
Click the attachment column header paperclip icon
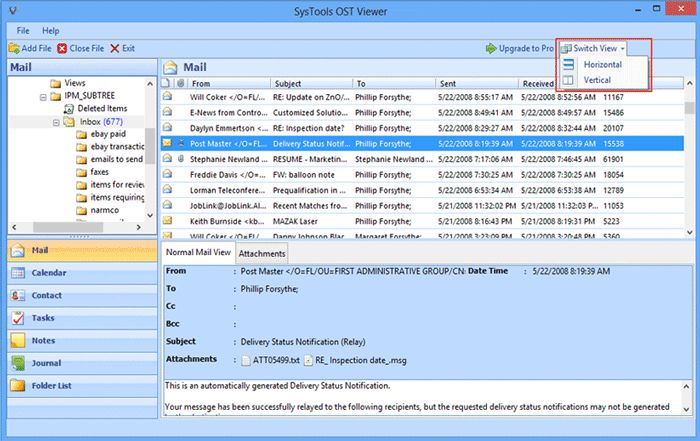pos(181,83)
